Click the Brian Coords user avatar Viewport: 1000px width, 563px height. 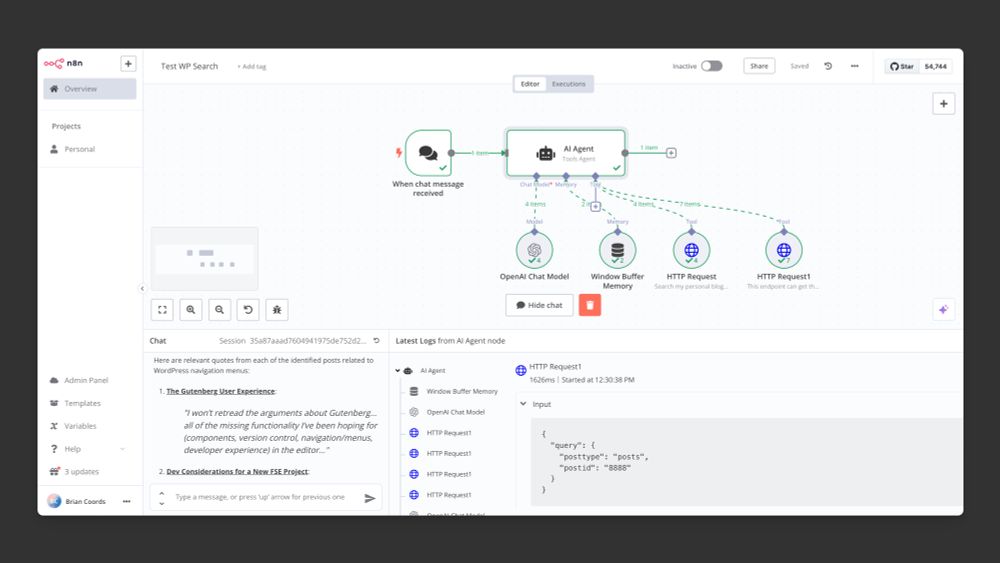pyautogui.click(x=54, y=501)
